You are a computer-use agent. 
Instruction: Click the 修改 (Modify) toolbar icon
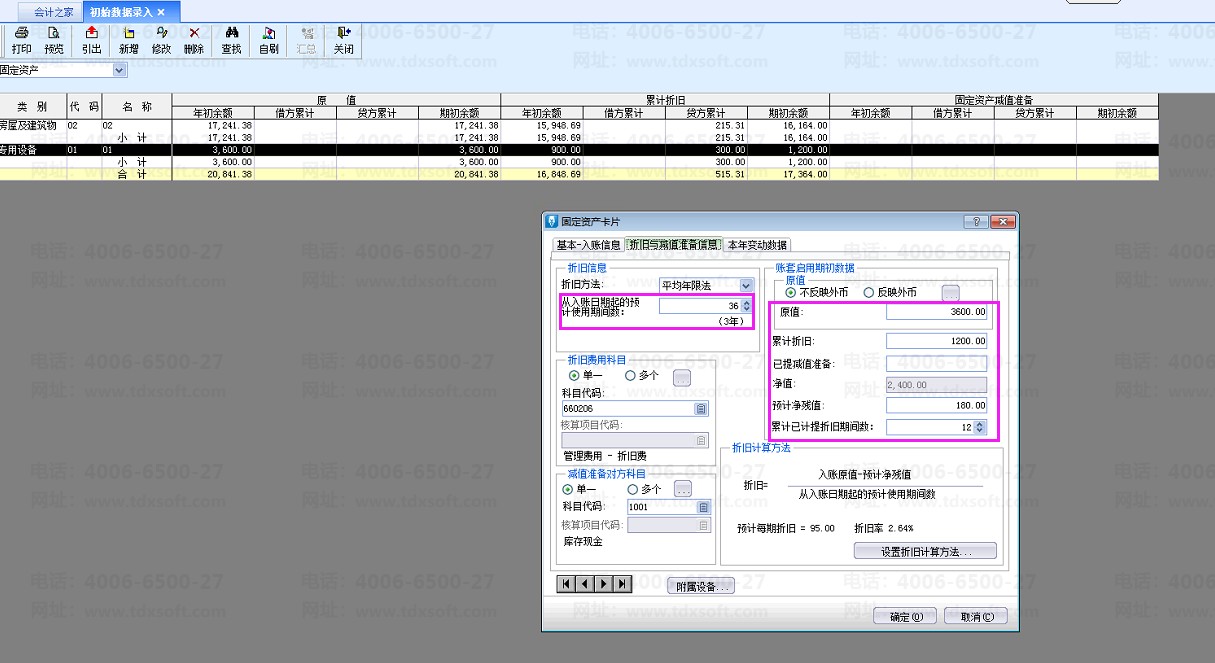(x=161, y=40)
